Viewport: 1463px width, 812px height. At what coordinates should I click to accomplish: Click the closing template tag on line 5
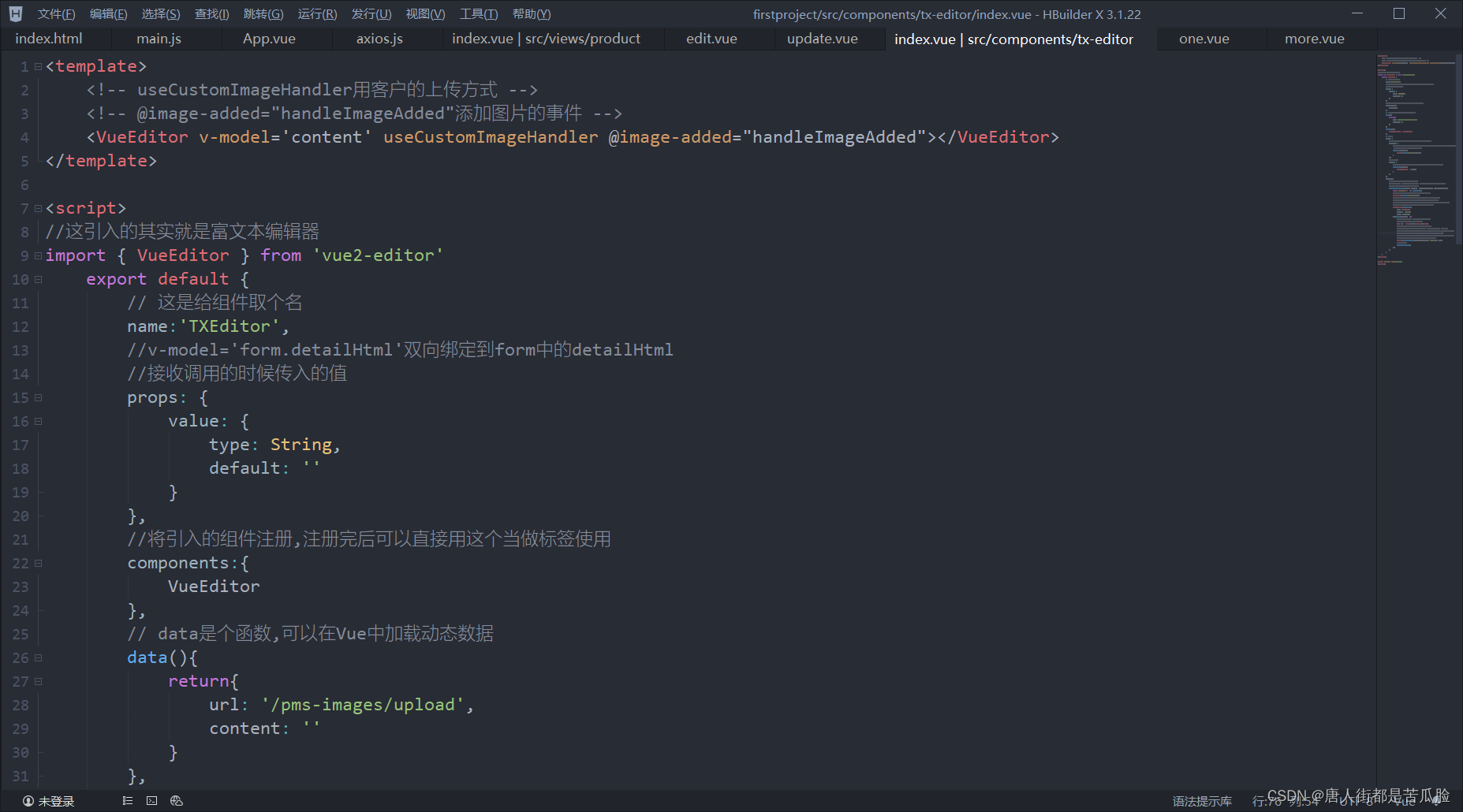(101, 161)
